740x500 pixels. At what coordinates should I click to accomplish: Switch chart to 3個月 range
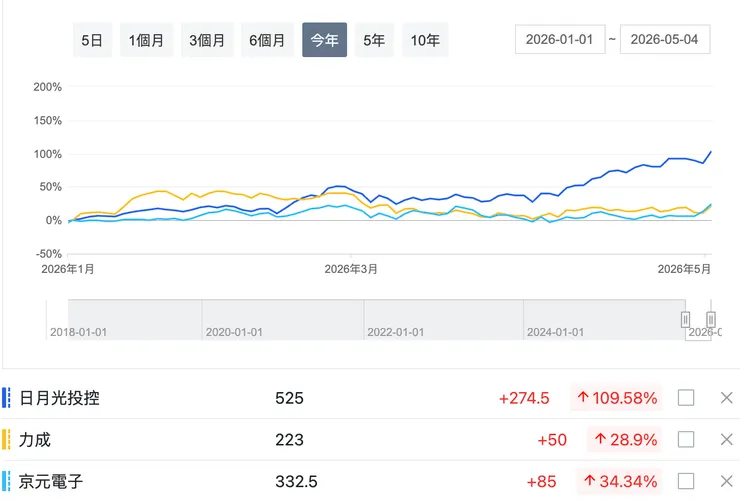pos(207,40)
